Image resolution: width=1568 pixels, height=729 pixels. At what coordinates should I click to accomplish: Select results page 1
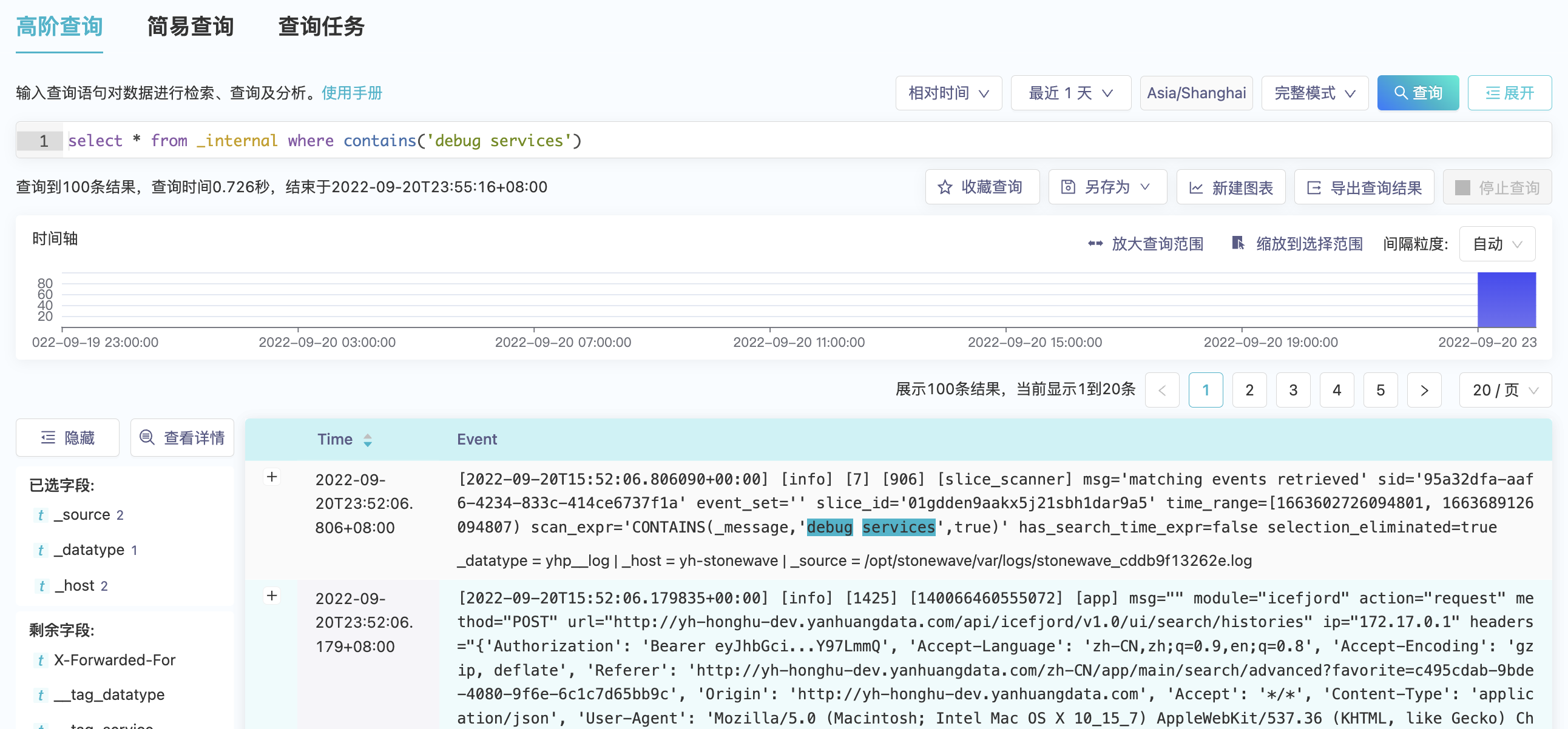(x=1206, y=390)
